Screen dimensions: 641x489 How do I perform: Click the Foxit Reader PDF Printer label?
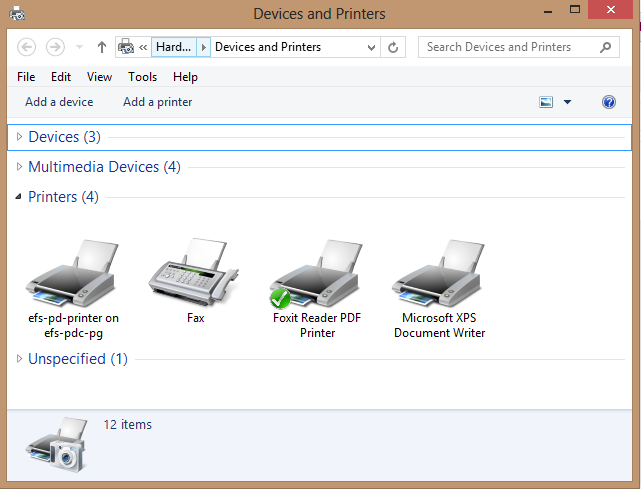[317, 325]
